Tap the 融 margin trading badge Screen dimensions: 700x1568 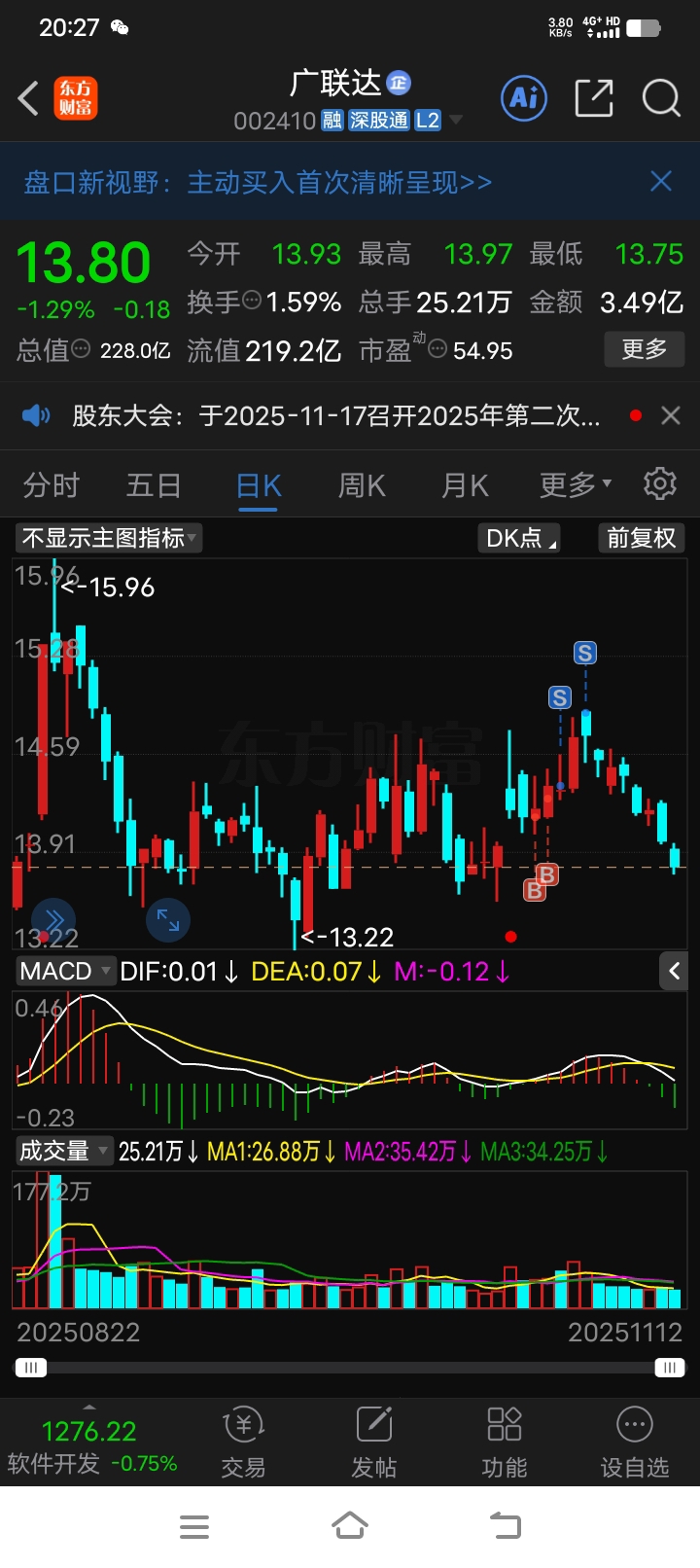pos(332,121)
